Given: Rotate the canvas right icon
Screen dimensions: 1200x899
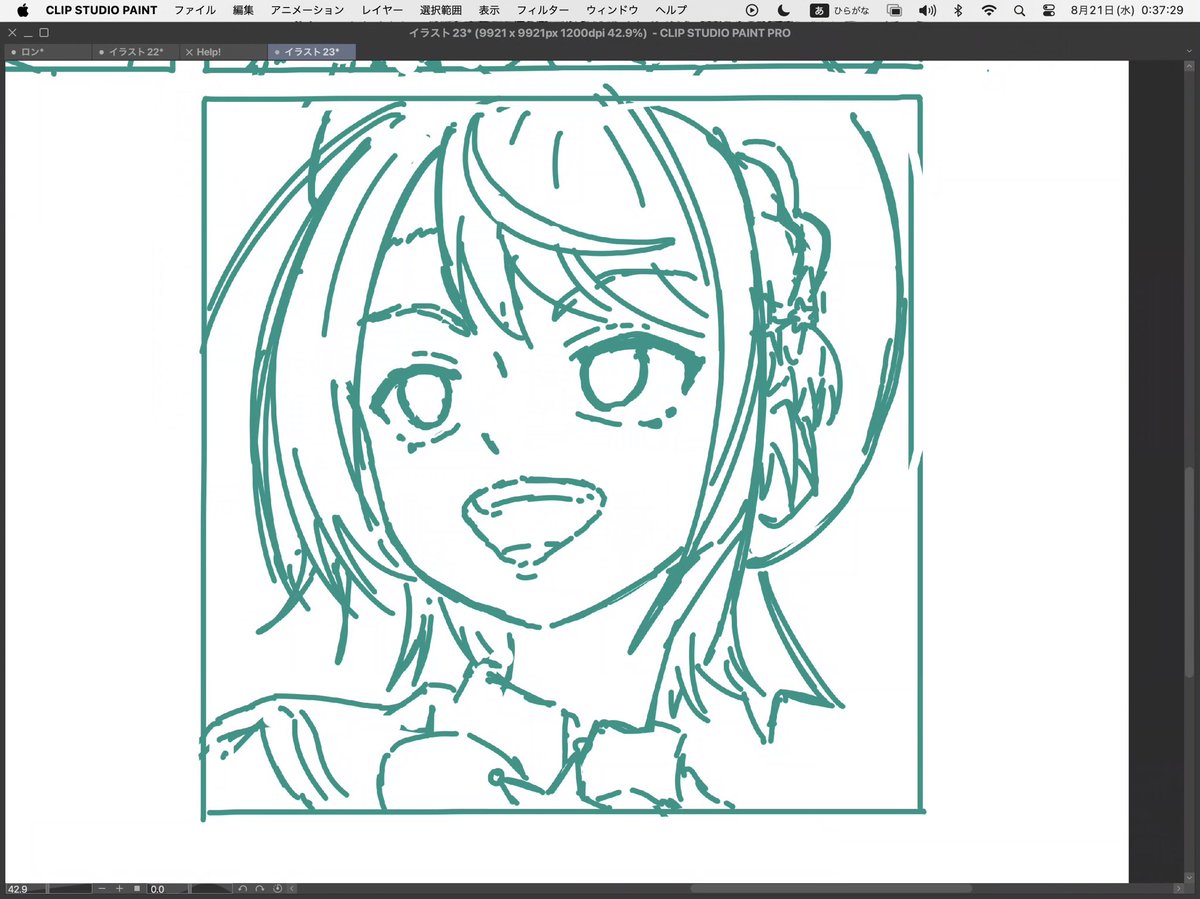Looking at the screenshot, I should point(260,888).
